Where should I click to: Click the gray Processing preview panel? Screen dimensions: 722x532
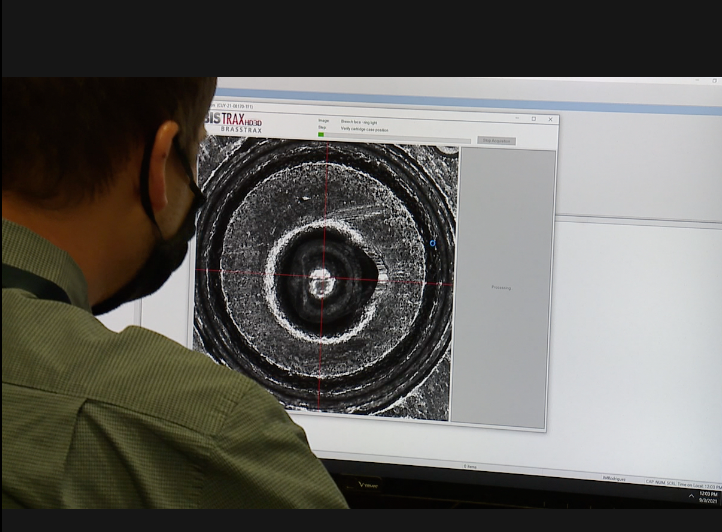[x=502, y=288]
